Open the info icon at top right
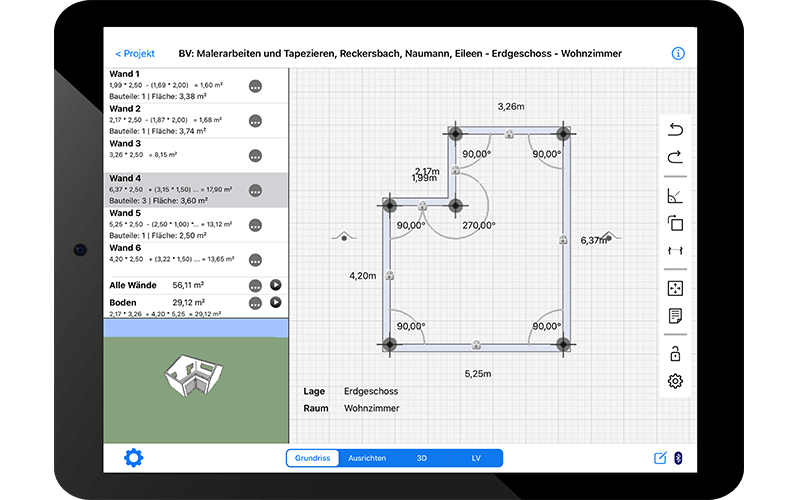Image resolution: width=800 pixels, height=500 pixels. [x=678, y=53]
